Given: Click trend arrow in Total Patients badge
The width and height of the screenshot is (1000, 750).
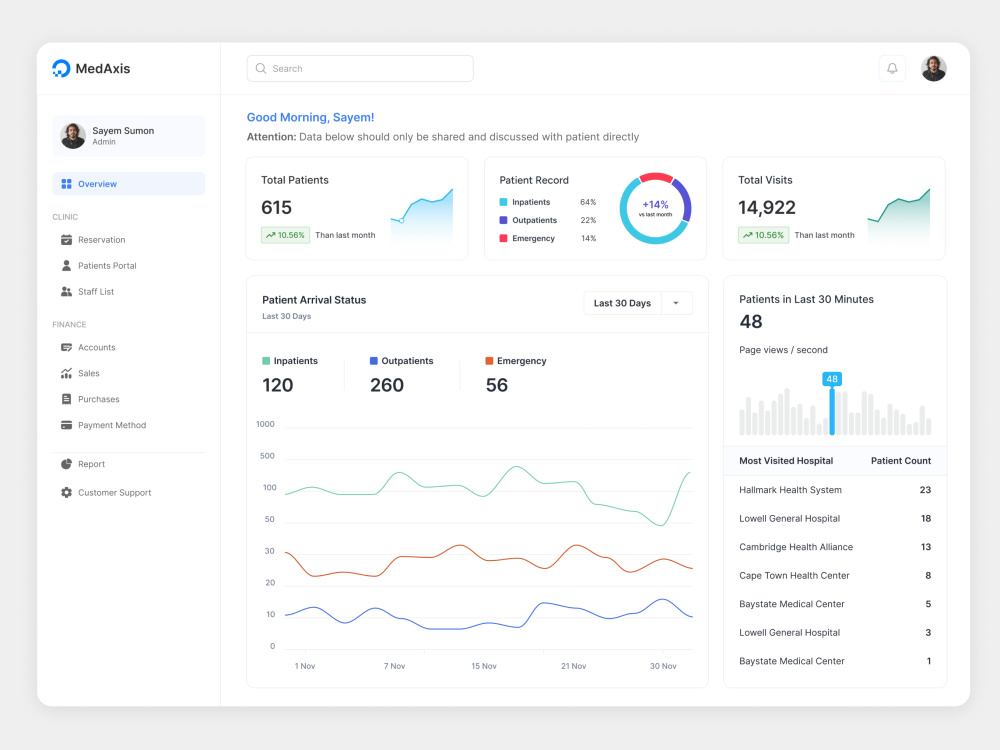Looking at the screenshot, I should [x=270, y=235].
